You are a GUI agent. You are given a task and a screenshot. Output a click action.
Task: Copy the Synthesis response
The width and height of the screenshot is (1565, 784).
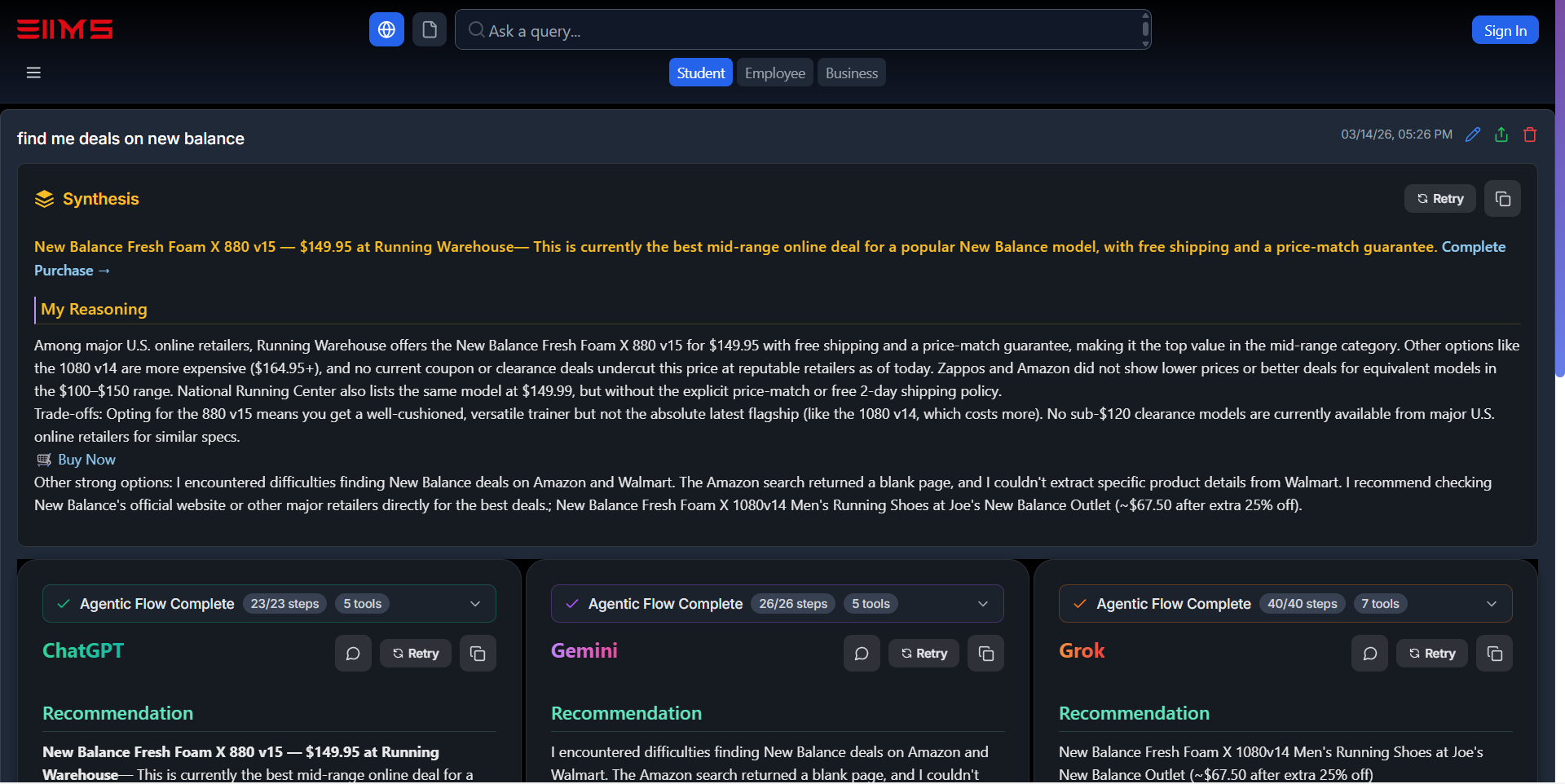point(1502,199)
